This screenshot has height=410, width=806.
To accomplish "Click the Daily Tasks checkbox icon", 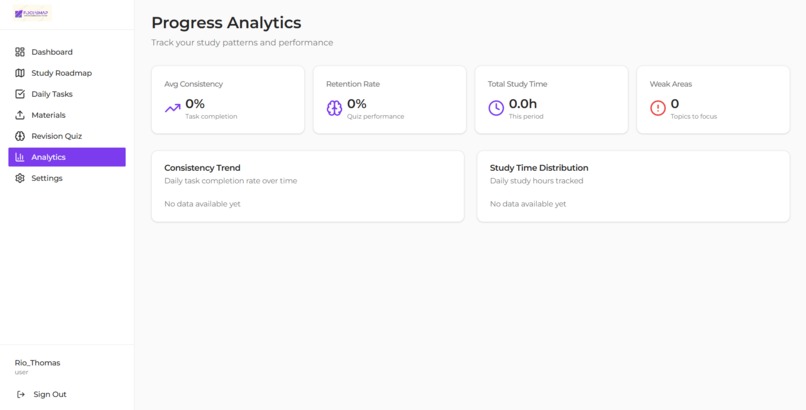I will pyautogui.click(x=20, y=94).
